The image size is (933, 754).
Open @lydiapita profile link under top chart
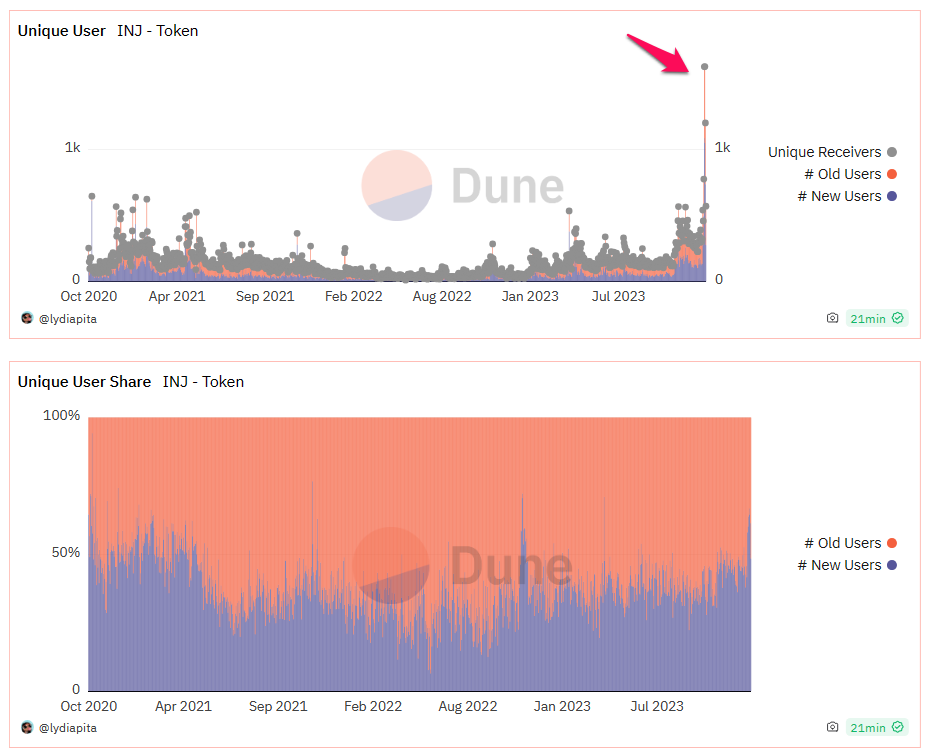[68, 319]
